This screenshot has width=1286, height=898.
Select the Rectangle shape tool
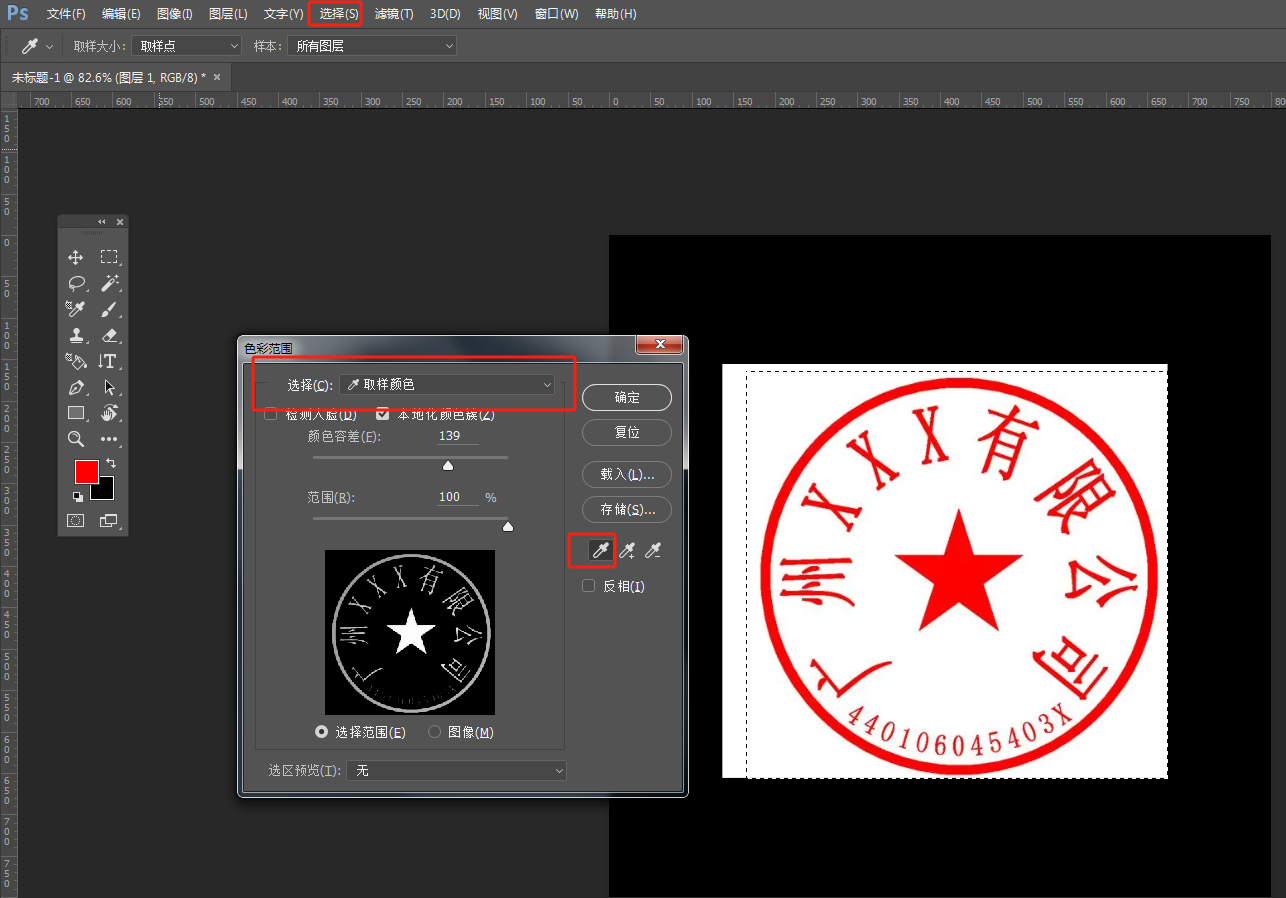click(x=76, y=413)
